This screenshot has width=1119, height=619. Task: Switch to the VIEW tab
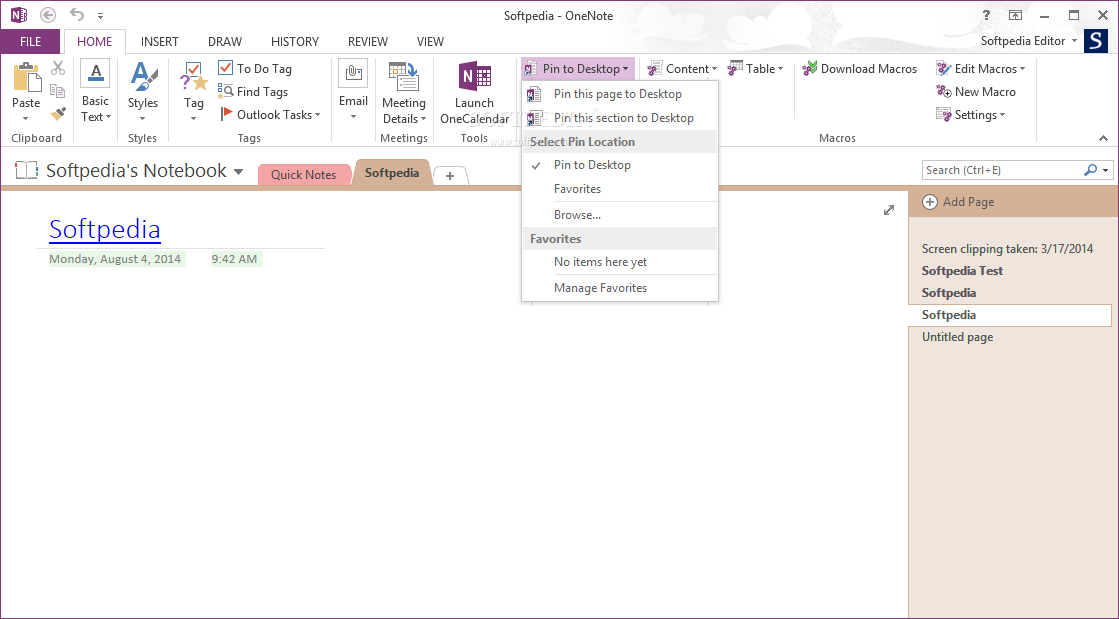click(x=430, y=41)
